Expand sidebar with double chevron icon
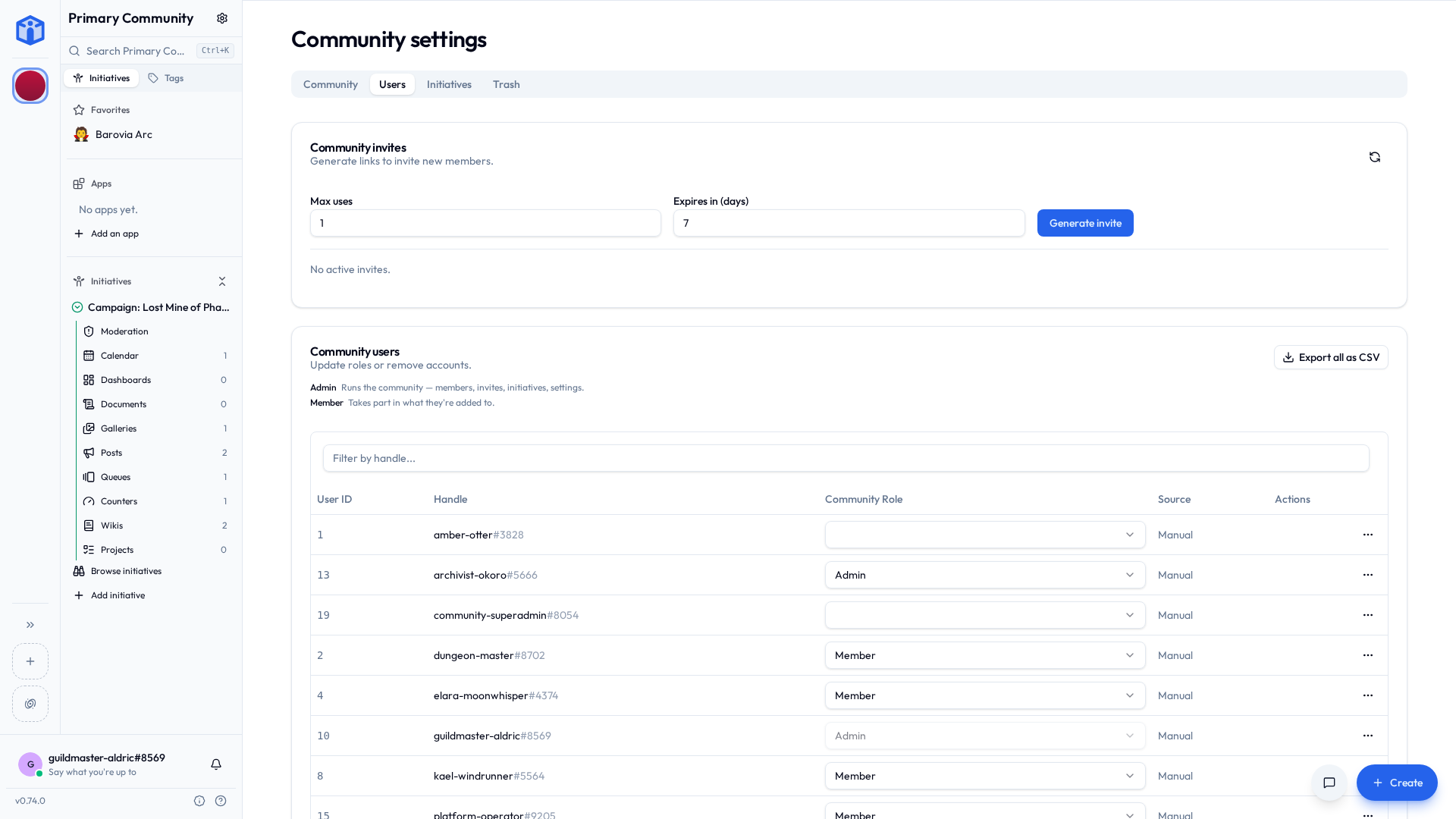This screenshot has width=1456, height=819. (30, 625)
